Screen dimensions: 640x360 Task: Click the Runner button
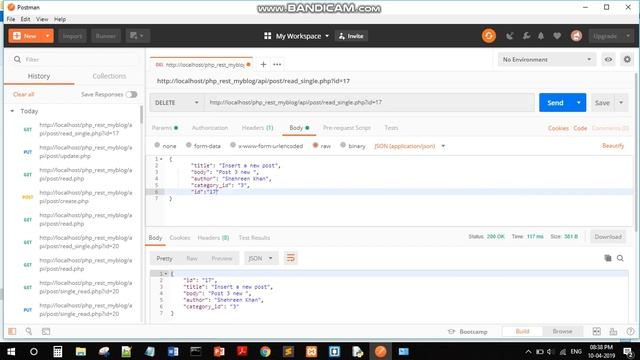[x=106, y=36]
